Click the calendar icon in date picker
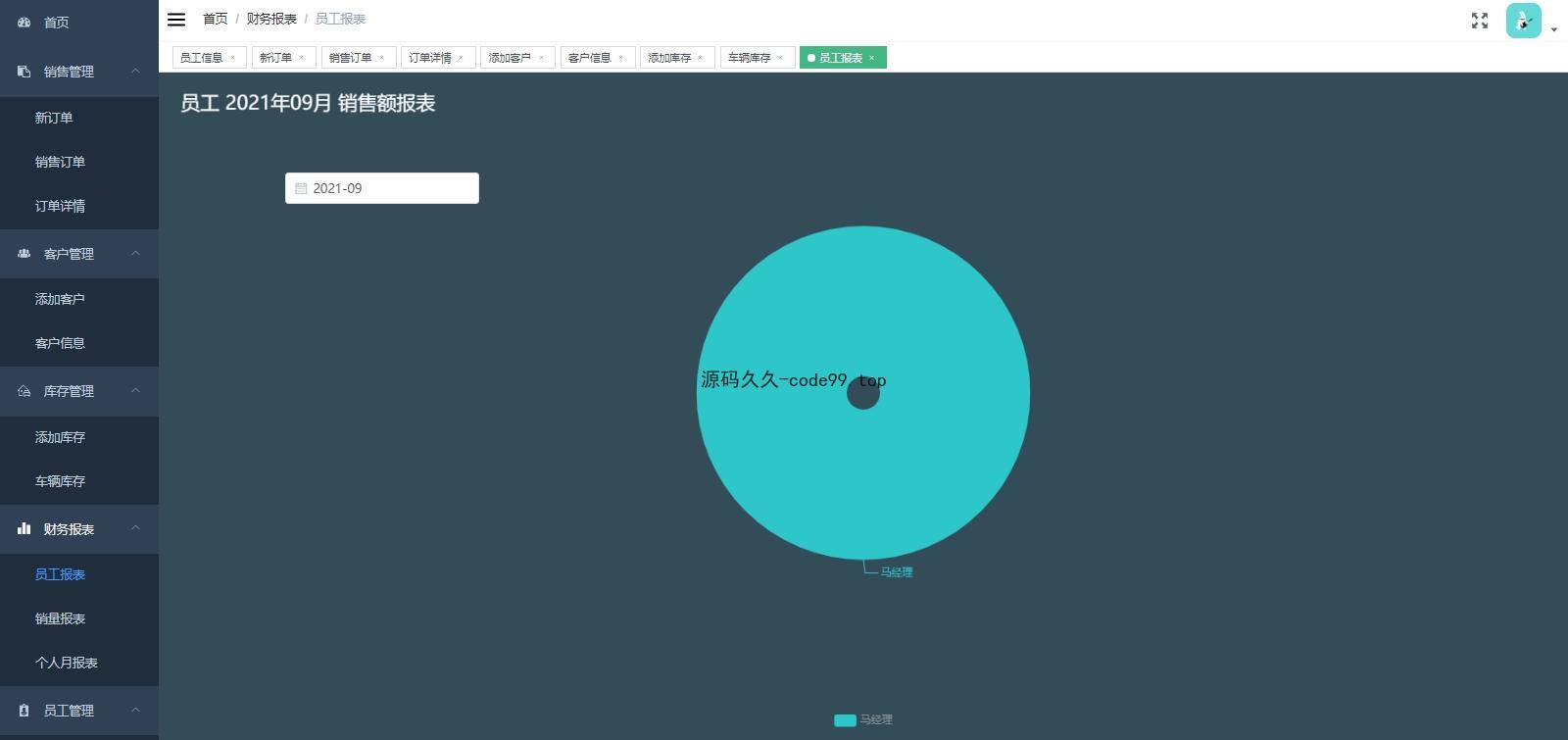 pos(301,188)
